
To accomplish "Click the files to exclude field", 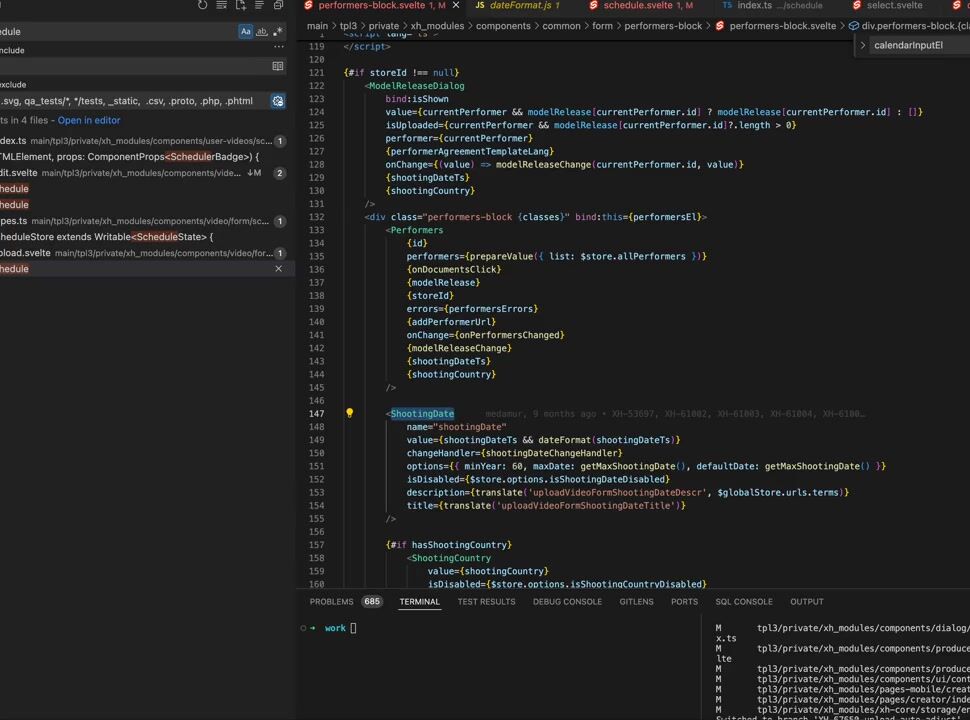I will coord(134,101).
